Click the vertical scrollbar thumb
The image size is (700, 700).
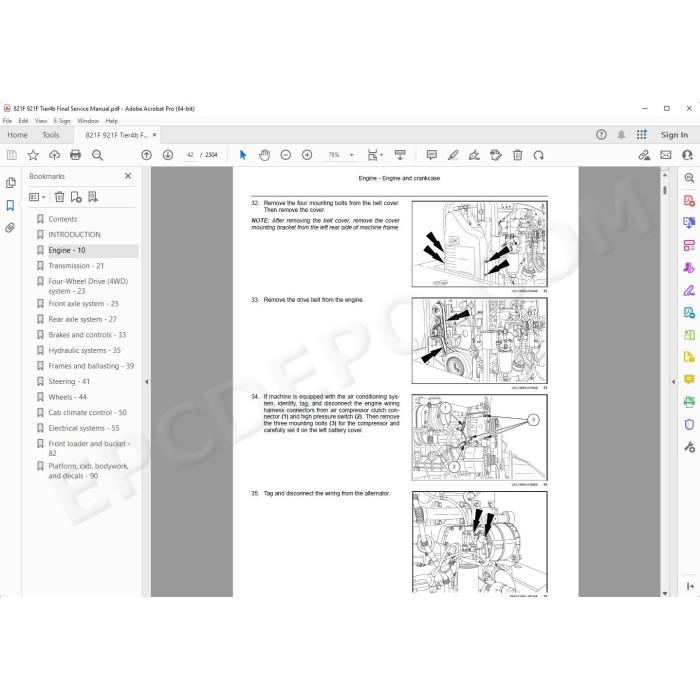(665, 190)
